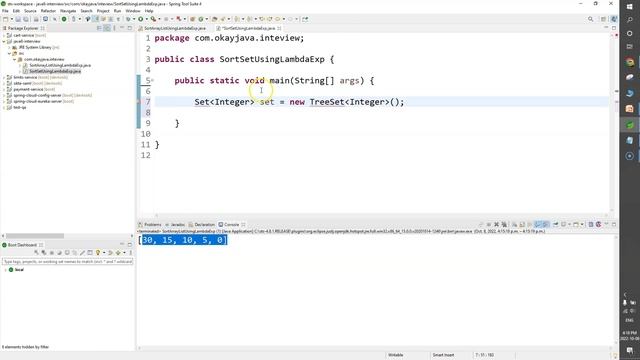Select SortArrayListUsingLambdaExp.java in Package Explorer
640x360 pixels.
(x=60, y=65)
